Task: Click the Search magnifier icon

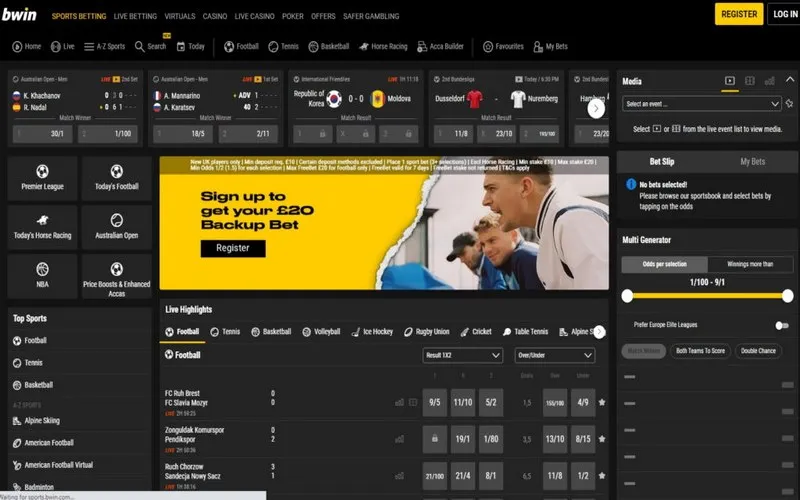Action: pos(139,46)
